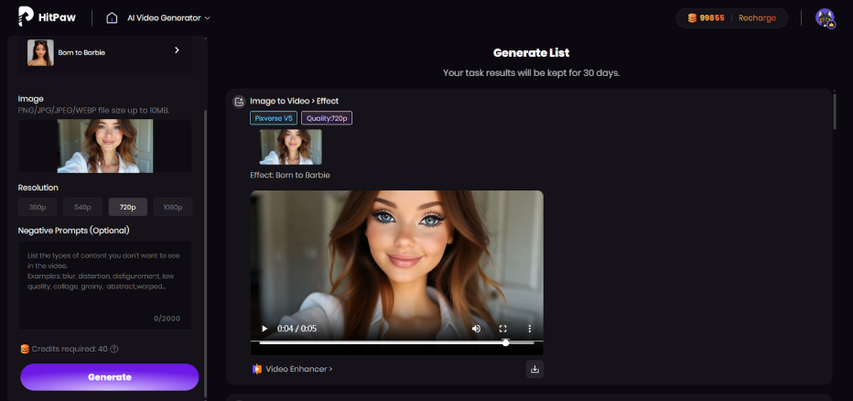Click the credits required coin icon
853x401 pixels.
coord(24,349)
